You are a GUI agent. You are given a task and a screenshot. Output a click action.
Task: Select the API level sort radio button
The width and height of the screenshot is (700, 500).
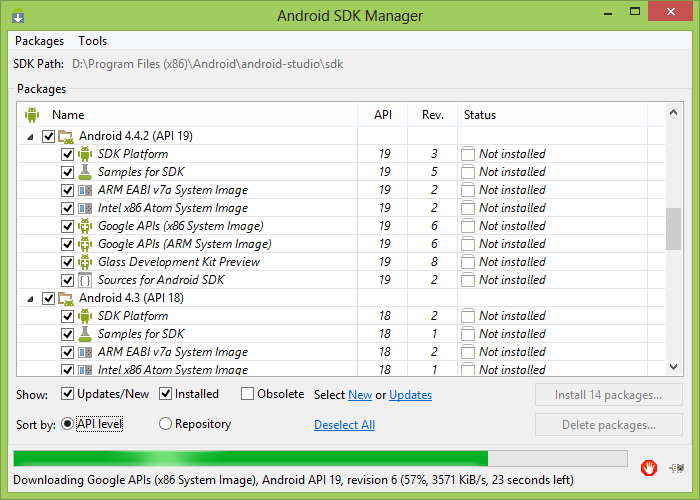tap(67, 424)
